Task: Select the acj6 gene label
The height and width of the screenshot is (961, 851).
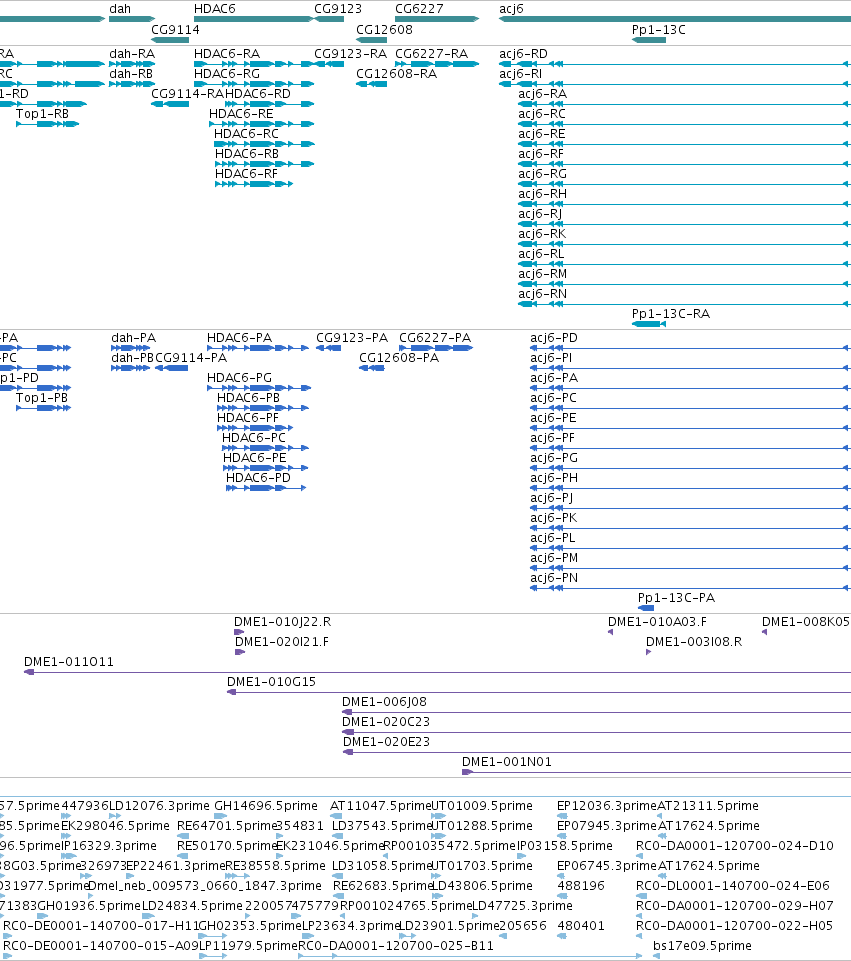Action: (512, 9)
